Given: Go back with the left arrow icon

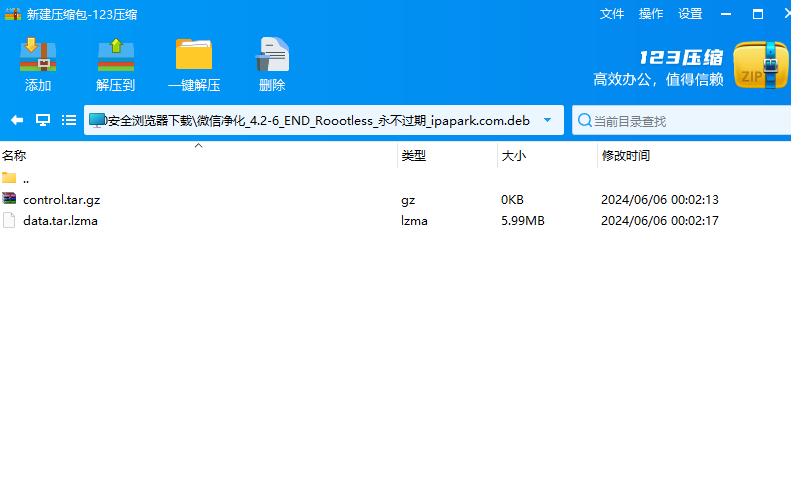Looking at the screenshot, I should tap(17, 120).
